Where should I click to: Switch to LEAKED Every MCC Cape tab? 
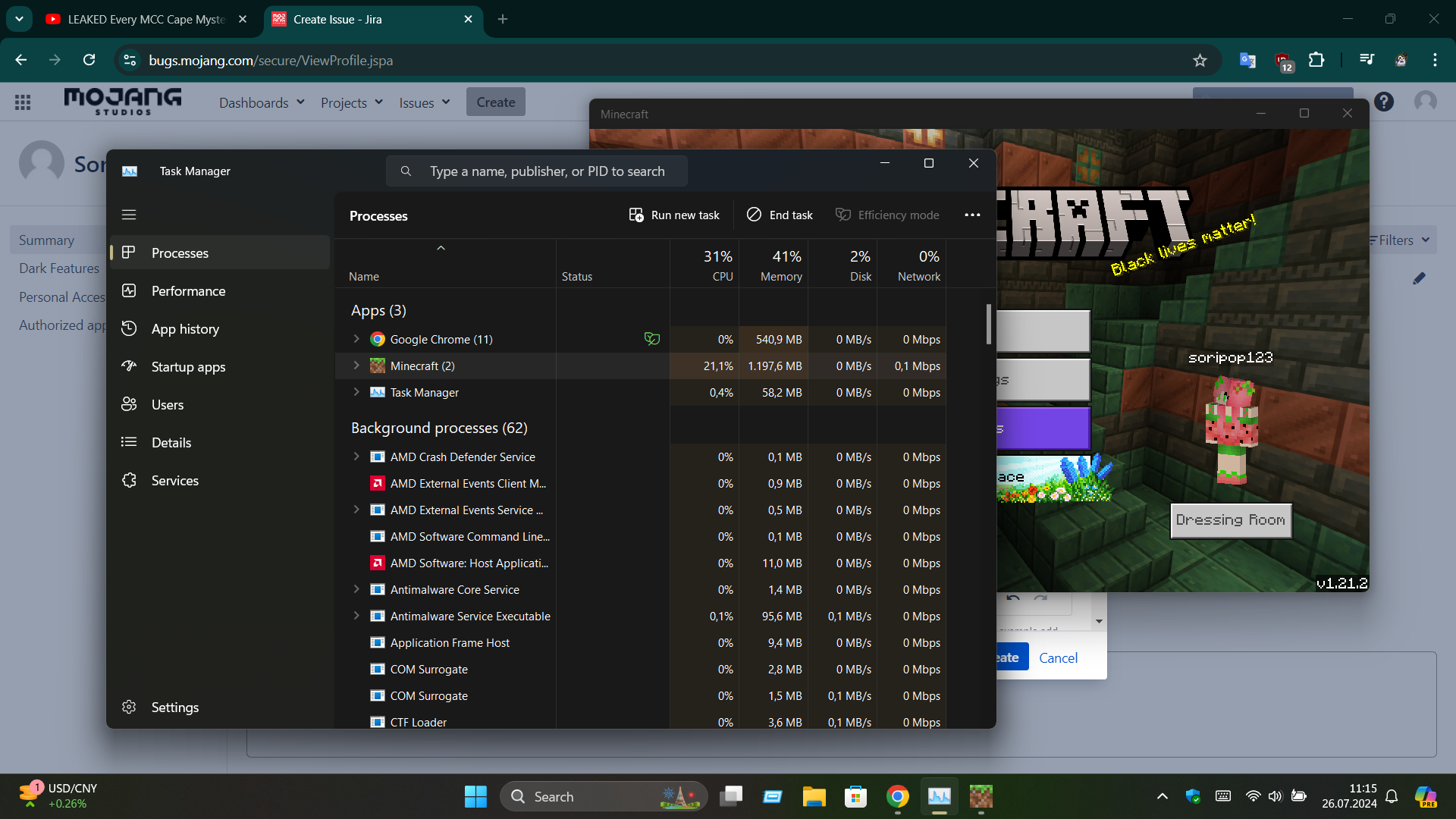point(146,19)
